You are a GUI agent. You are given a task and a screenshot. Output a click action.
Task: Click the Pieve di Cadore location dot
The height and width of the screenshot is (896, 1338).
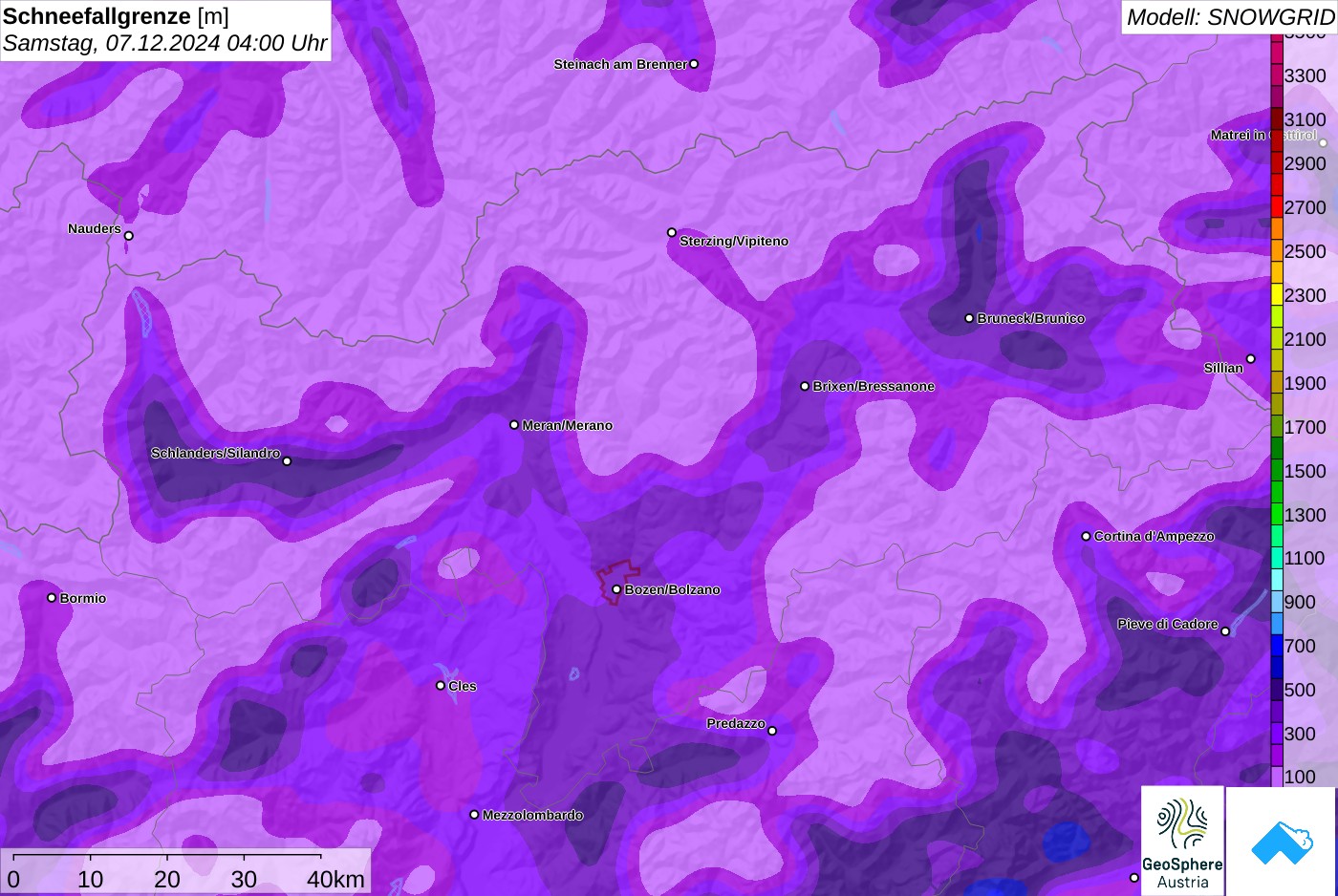pyautogui.click(x=1225, y=631)
